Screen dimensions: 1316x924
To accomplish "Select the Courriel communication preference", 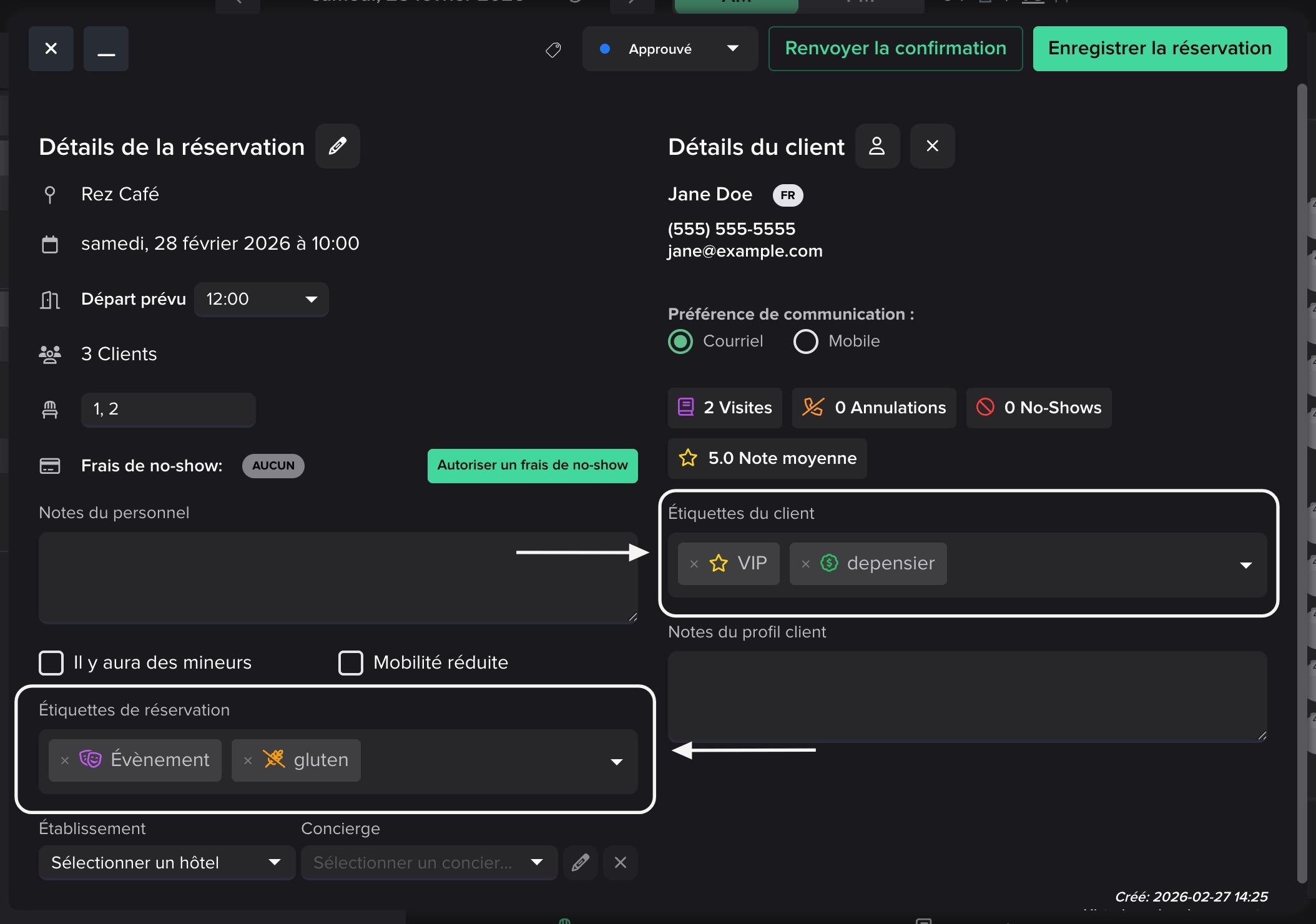I will (680, 342).
